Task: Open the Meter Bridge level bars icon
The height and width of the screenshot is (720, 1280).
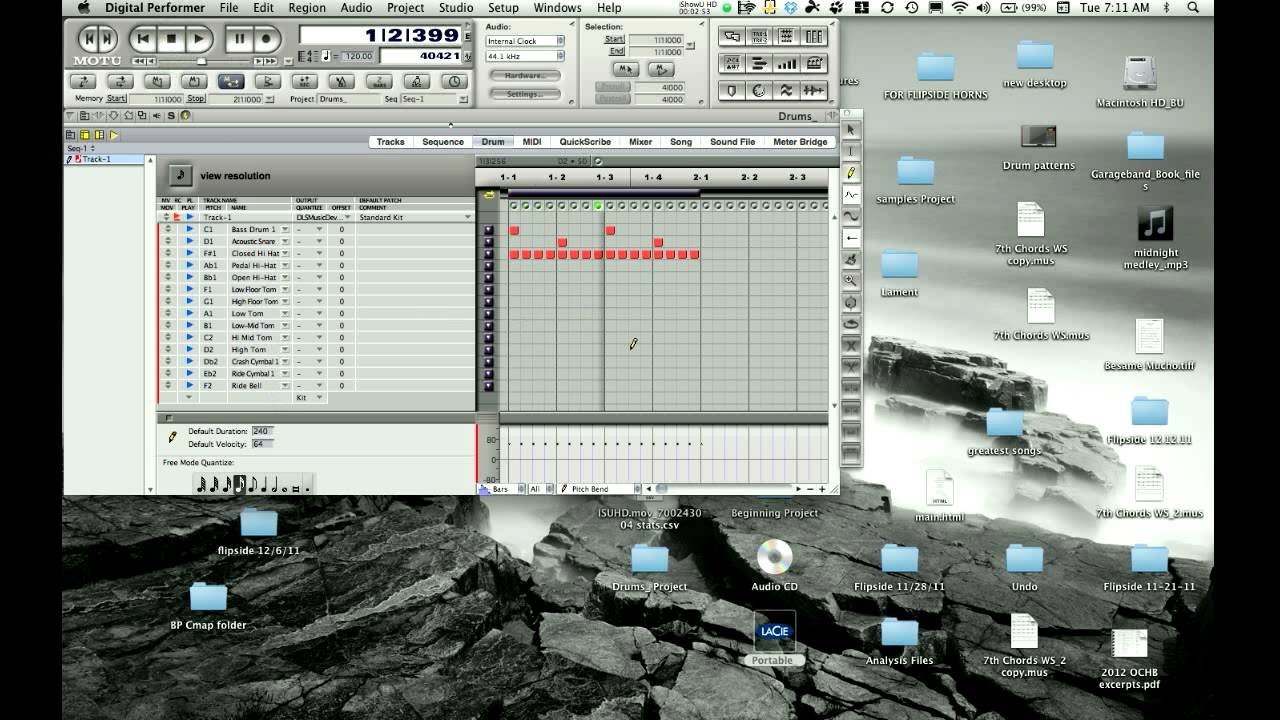Action: pyautogui.click(x=787, y=64)
